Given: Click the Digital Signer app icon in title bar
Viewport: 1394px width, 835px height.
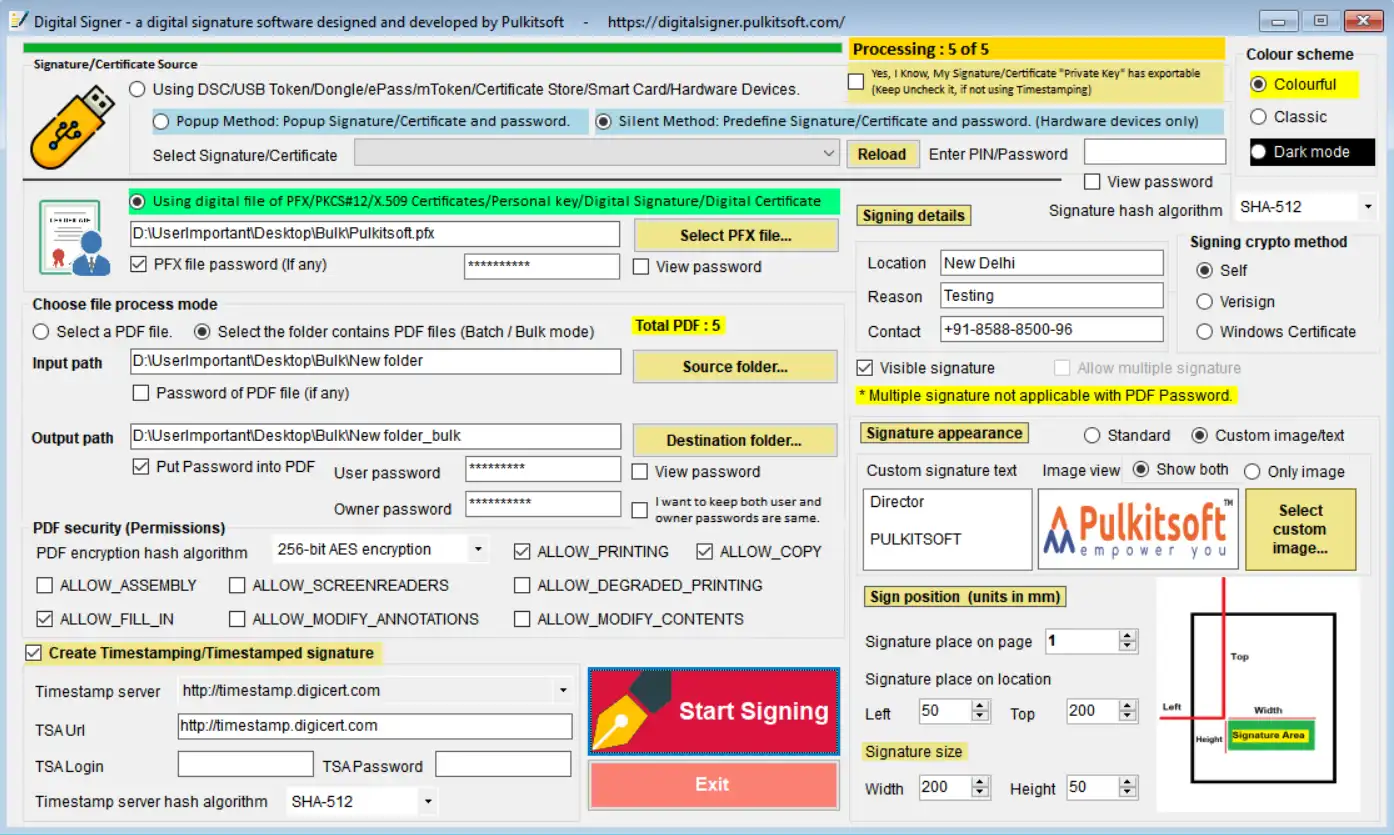Looking at the screenshot, I should click(x=17, y=21).
